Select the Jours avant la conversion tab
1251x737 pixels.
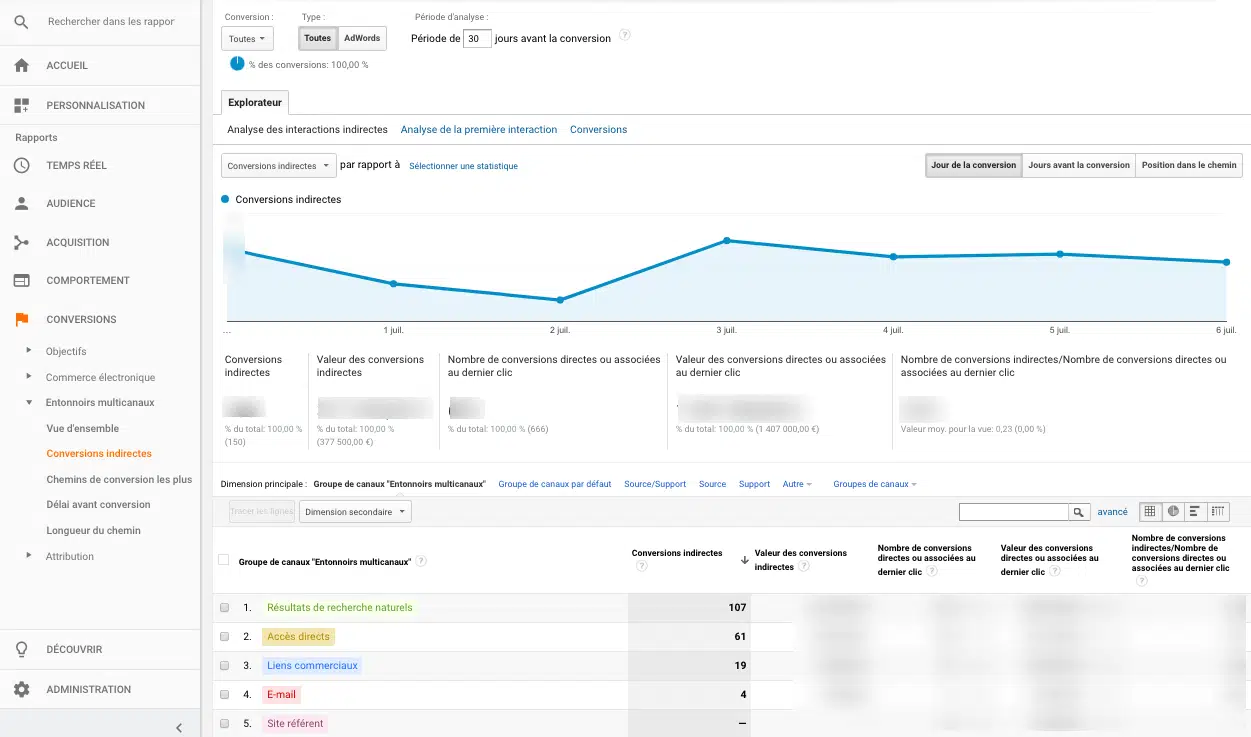point(1078,165)
